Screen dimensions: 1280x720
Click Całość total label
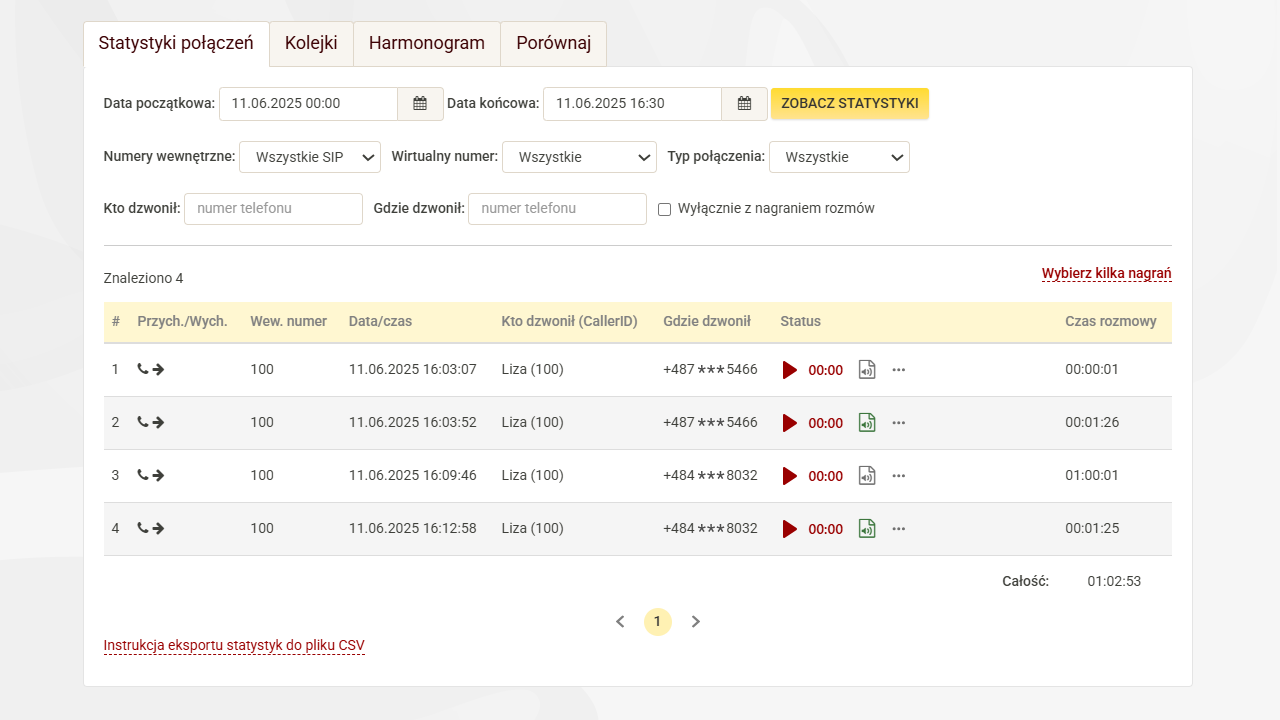click(x=1026, y=582)
